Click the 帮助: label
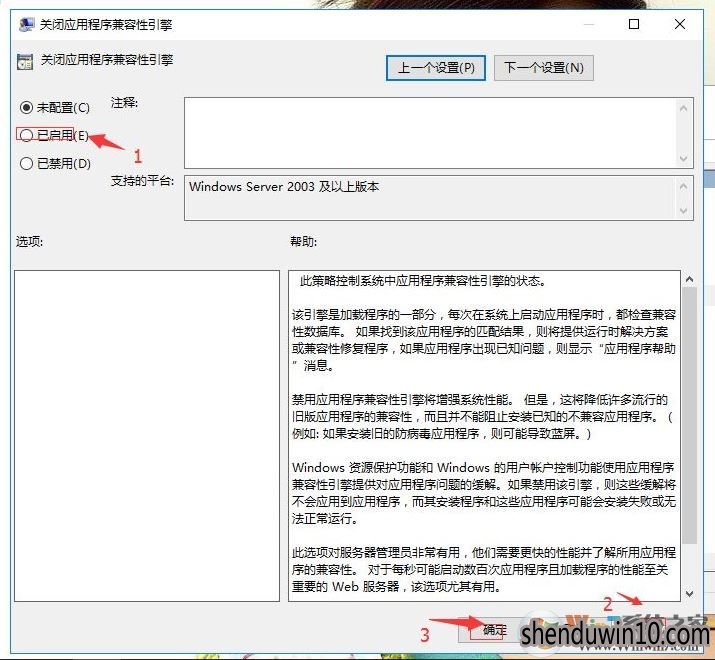The image size is (715, 660). point(304,241)
